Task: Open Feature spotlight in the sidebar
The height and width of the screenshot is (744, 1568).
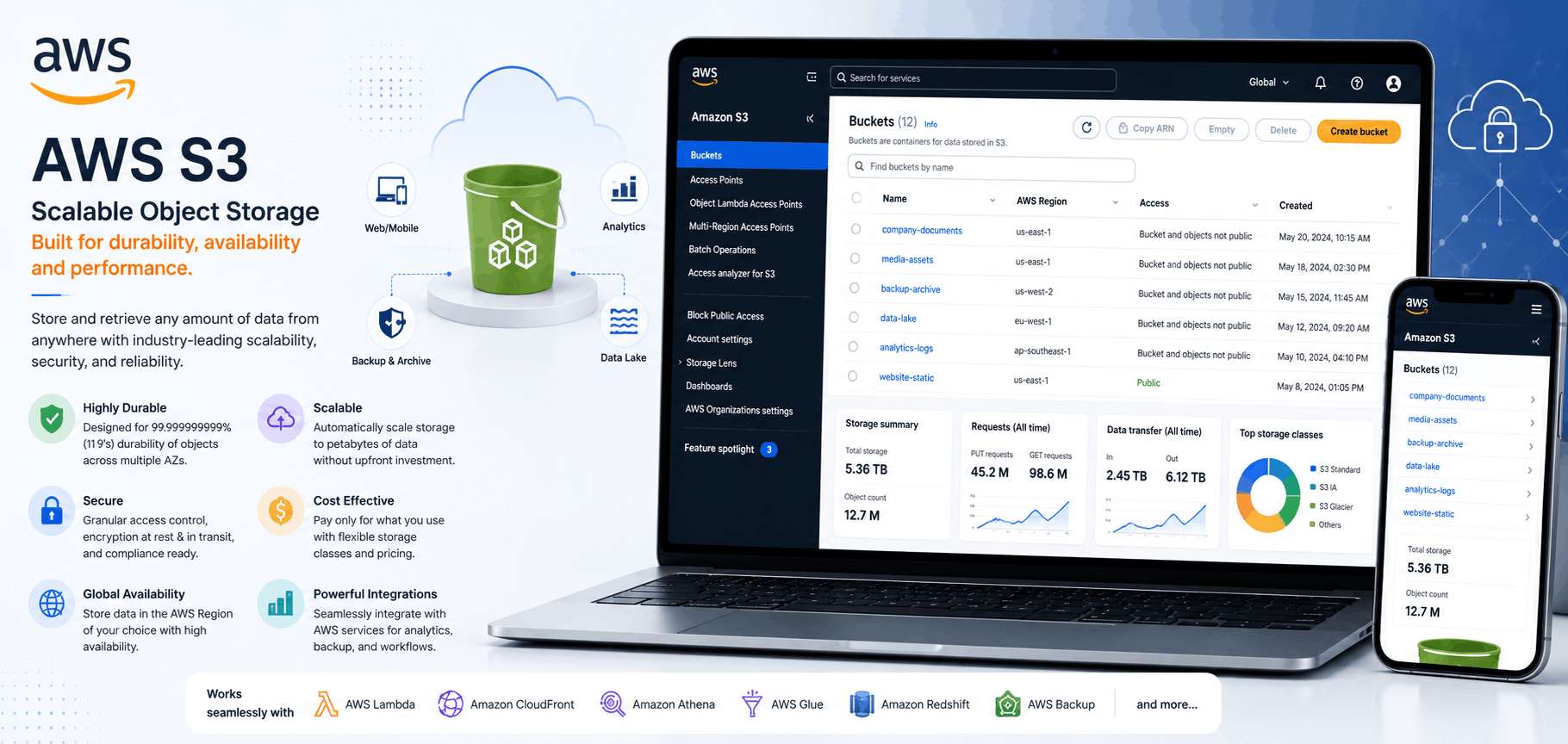Action: tap(731, 449)
